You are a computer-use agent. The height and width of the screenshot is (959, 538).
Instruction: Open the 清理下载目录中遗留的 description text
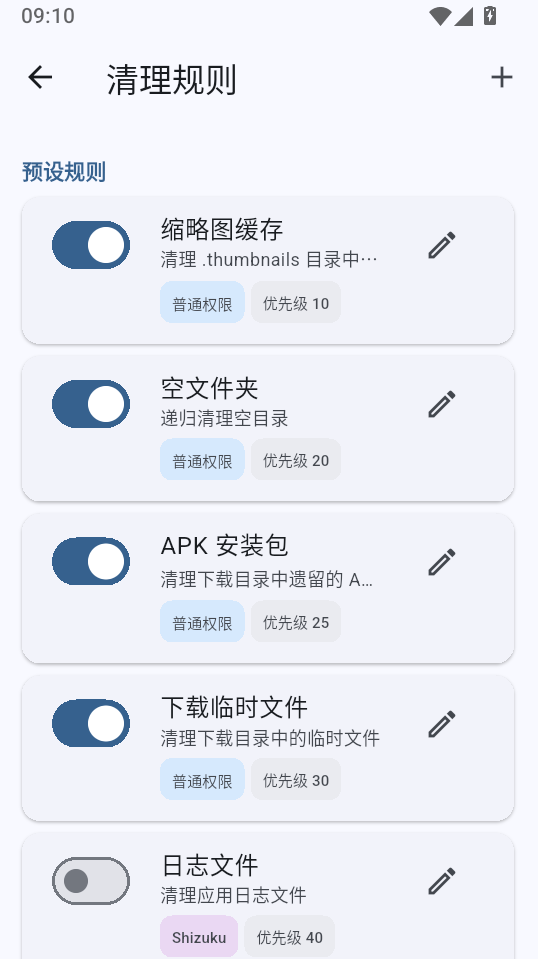pyautogui.click(x=267, y=579)
